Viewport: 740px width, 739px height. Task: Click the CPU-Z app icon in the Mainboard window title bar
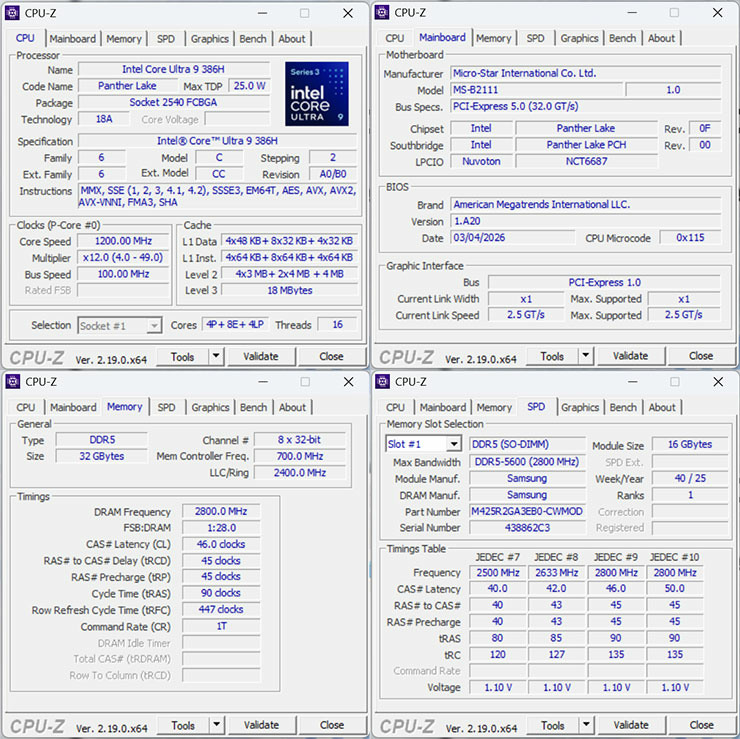(382, 12)
